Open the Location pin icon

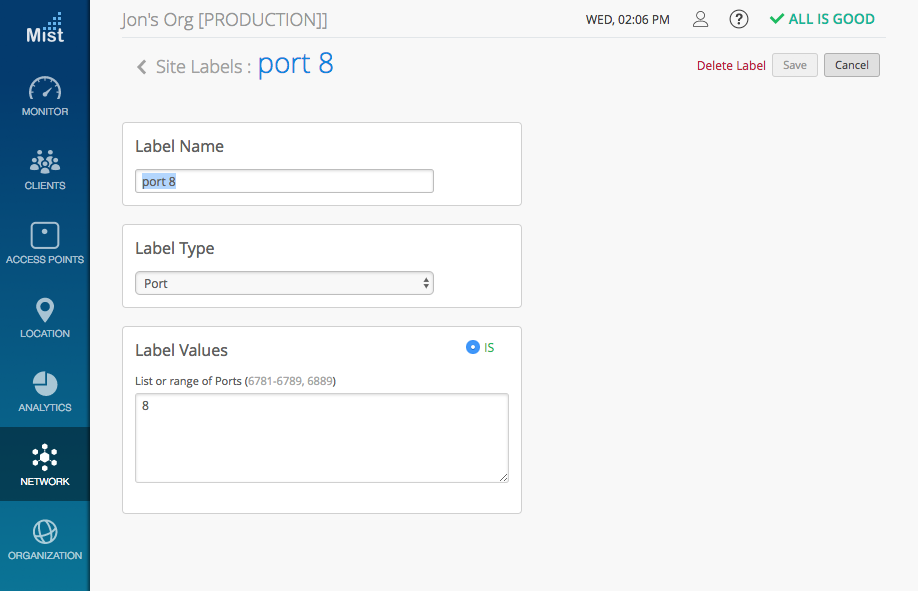point(45,310)
